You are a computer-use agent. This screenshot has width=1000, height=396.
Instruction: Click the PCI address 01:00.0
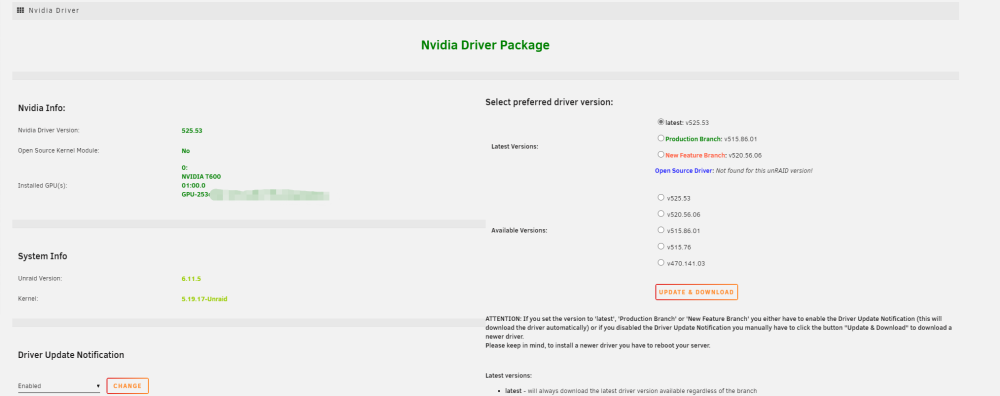click(x=194, y=186)
